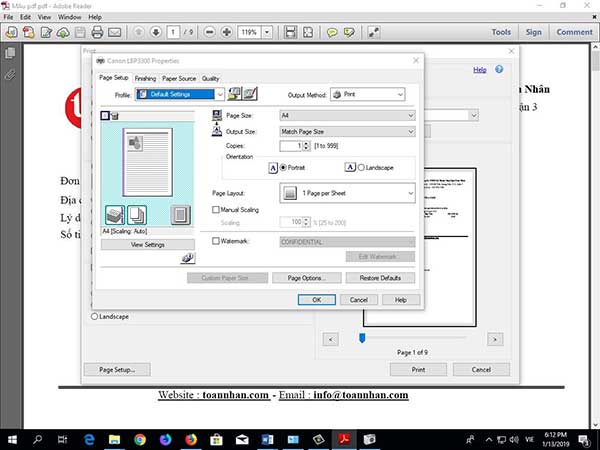
Task: Click the Zoom in plus icon
Action: coord(227,32)
